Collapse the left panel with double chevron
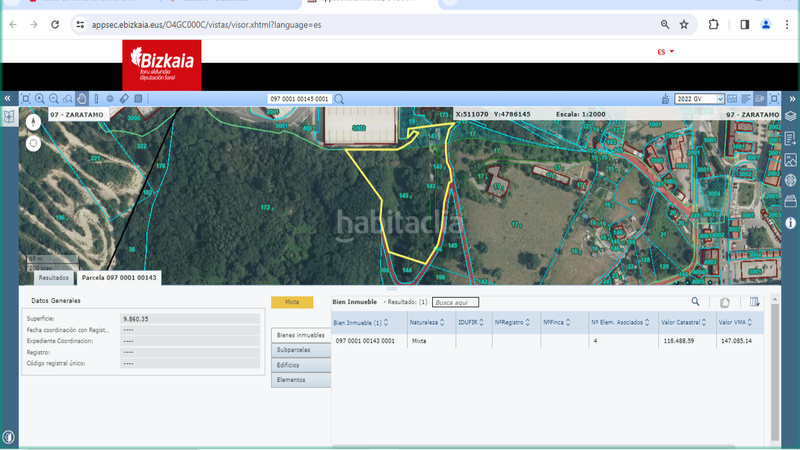Viewport: 800px width, 450px height. coord(8,99)
